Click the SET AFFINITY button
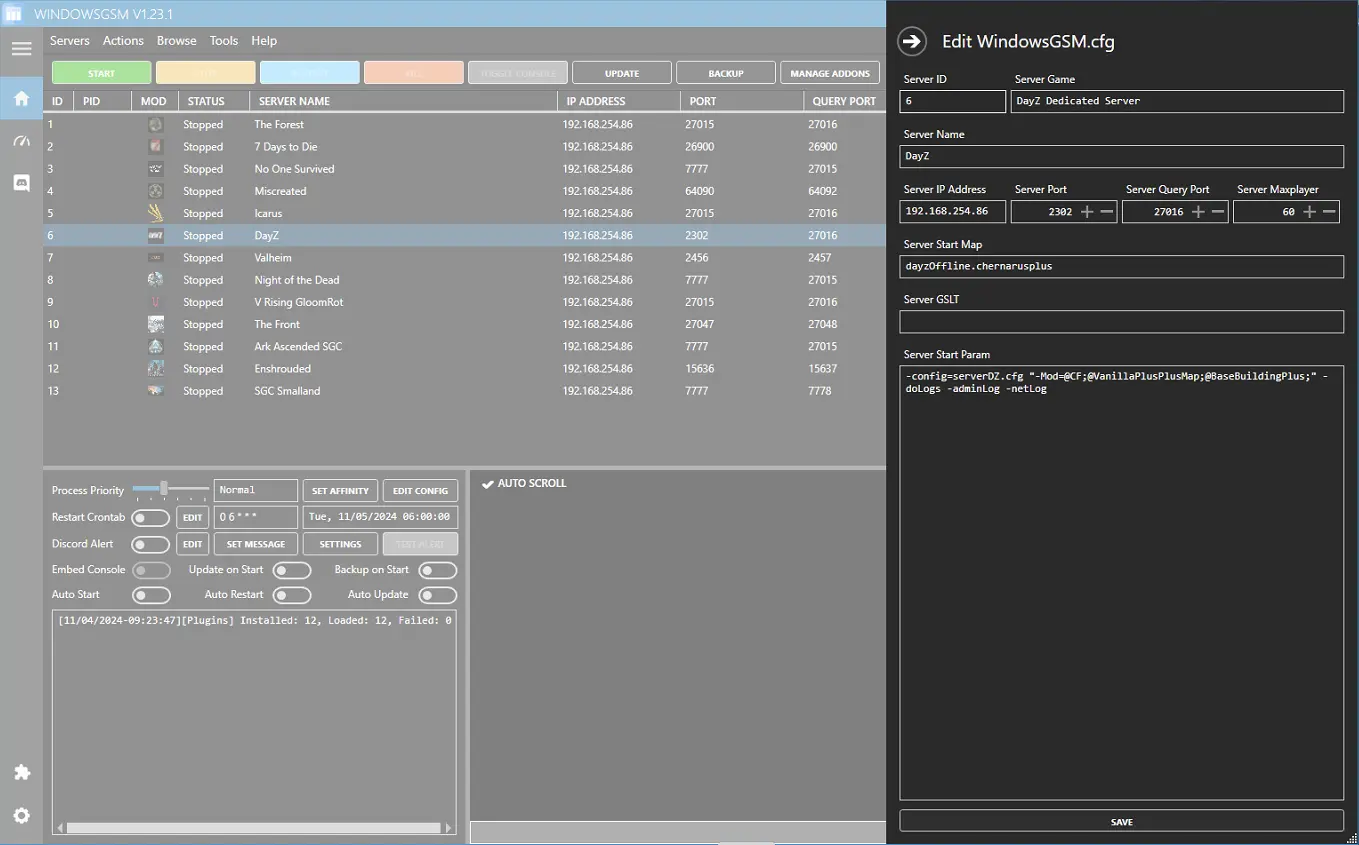1359x845 pixels. pos(340,491)
